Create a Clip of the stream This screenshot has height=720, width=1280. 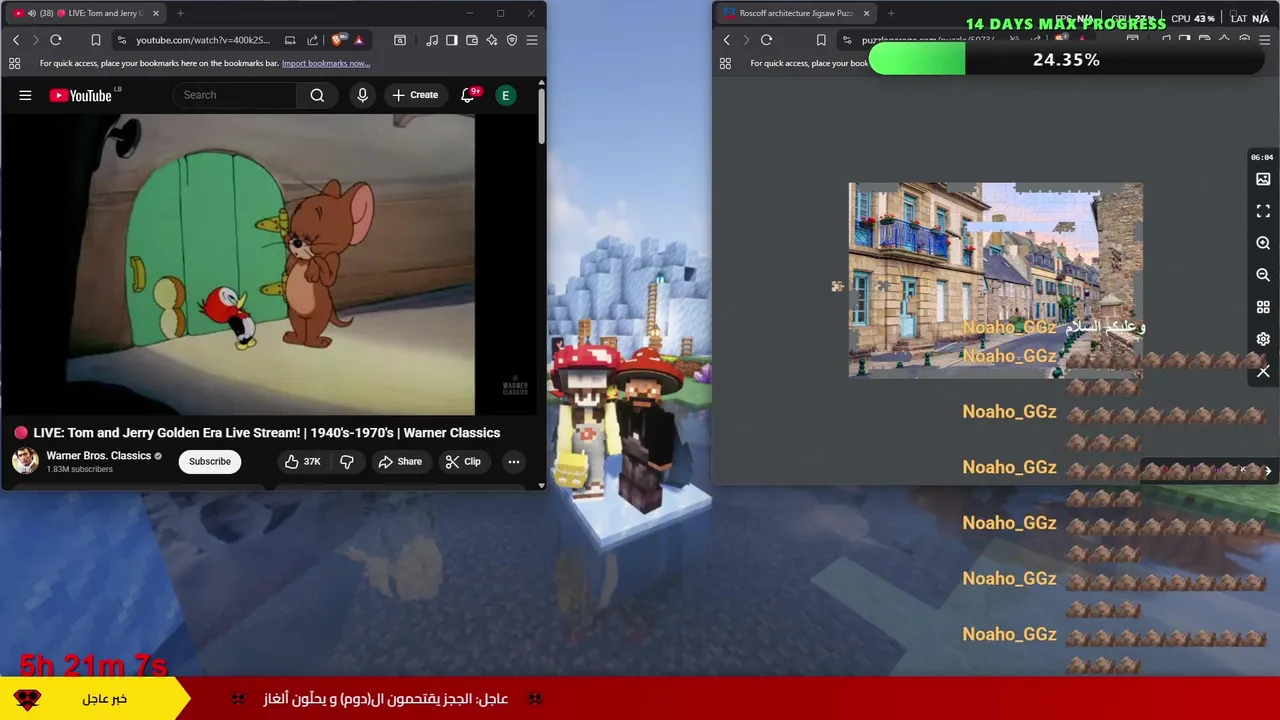pos(463,461)
